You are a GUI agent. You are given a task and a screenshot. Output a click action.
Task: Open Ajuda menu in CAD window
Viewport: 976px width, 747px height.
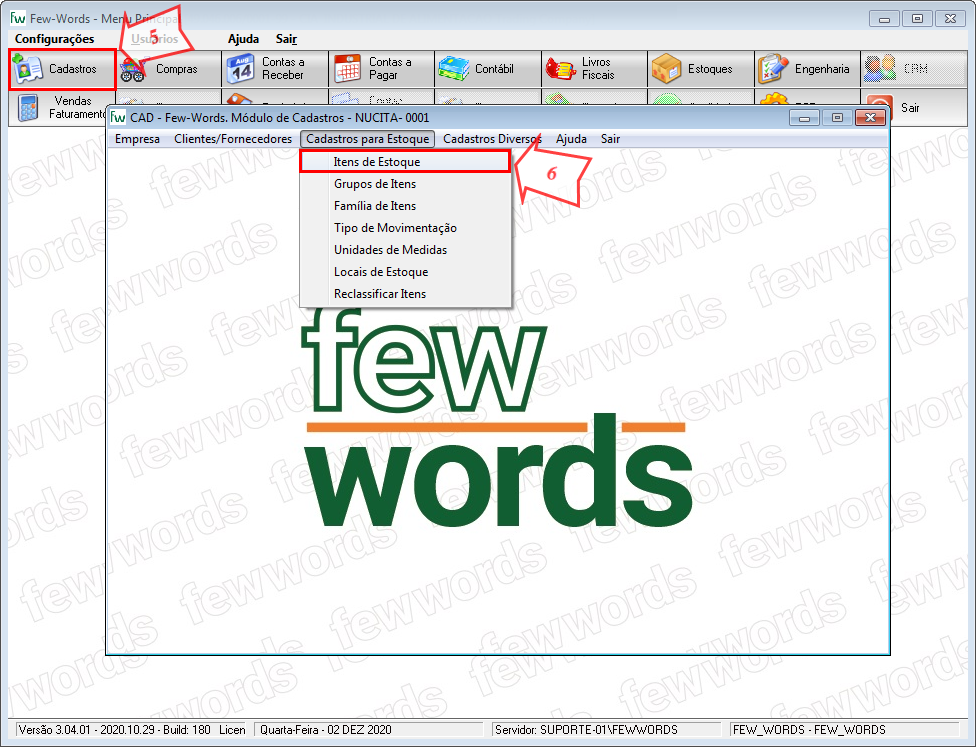(x=571, y=139)
